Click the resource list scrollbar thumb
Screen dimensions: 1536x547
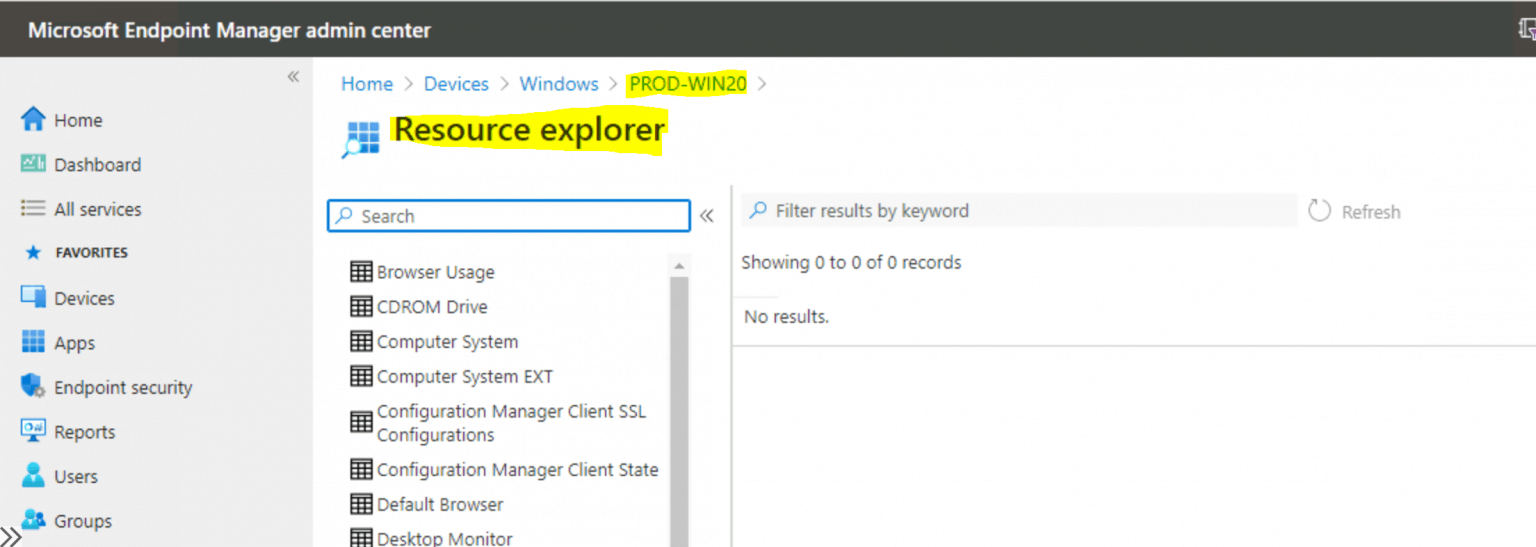(679, 410)
